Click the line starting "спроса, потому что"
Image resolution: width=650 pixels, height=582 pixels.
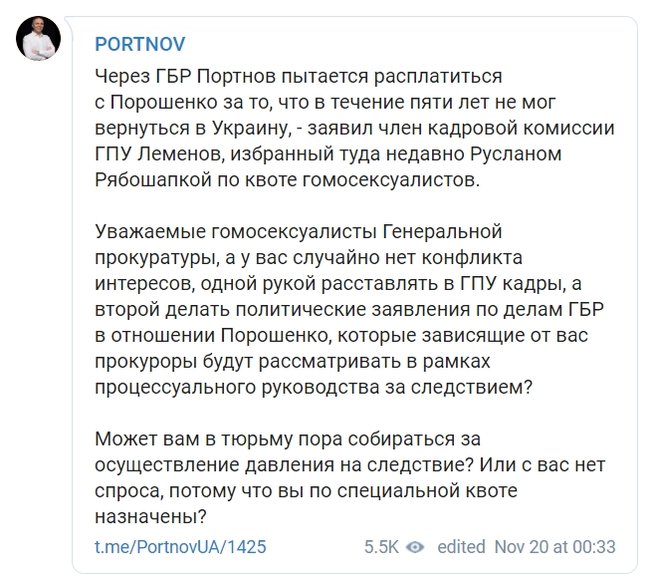click(306, 491)
